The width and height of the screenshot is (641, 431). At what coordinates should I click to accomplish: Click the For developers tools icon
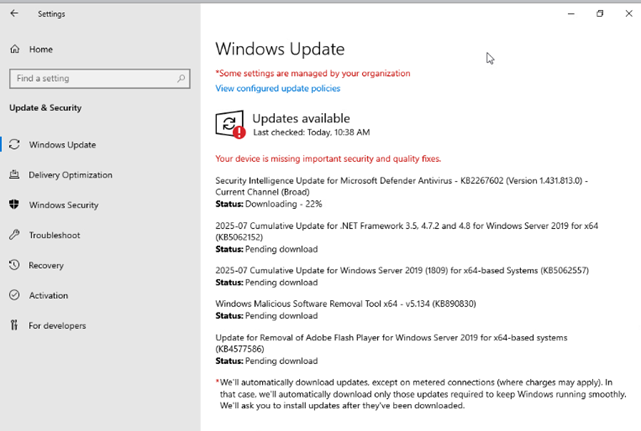tap(14, 325)
